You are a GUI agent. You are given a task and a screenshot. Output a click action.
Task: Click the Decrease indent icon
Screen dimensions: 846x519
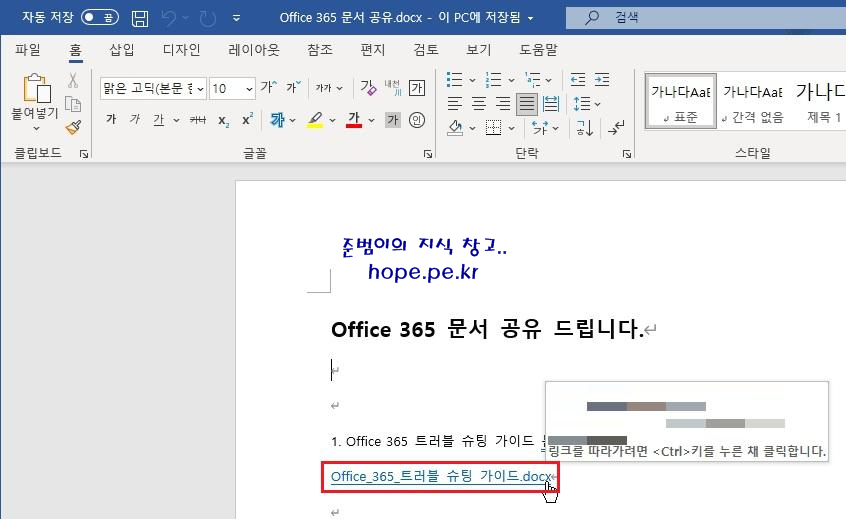[x=578, y=80]
